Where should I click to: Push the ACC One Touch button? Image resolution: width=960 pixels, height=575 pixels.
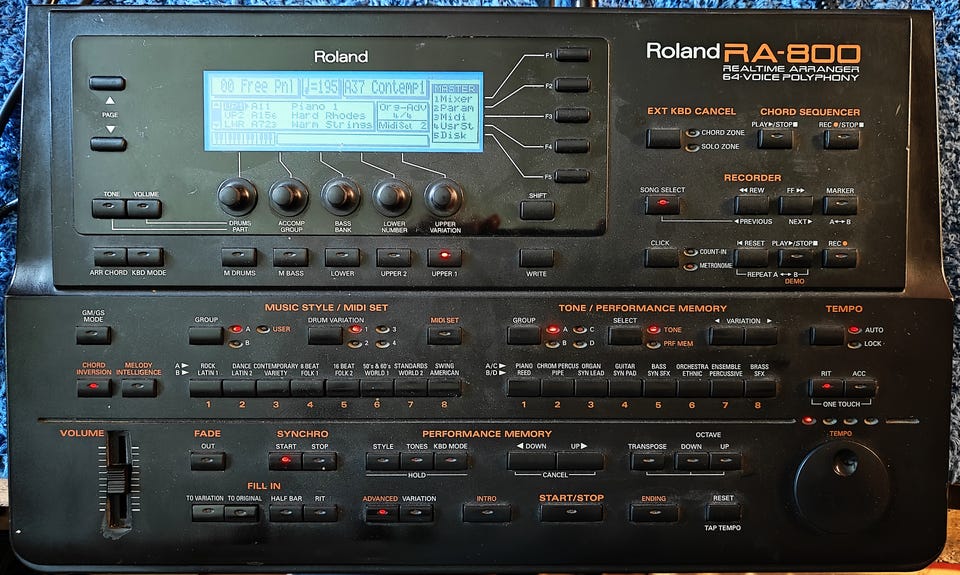tap(861, 388)
